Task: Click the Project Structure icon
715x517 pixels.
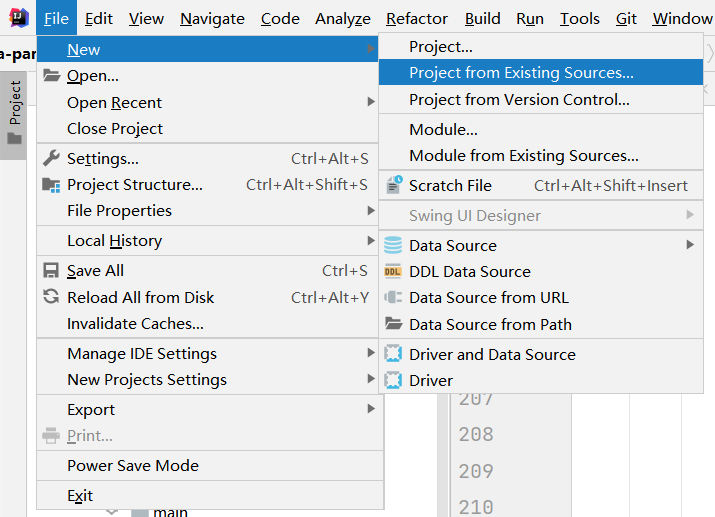Action: [x=51, y=184]
